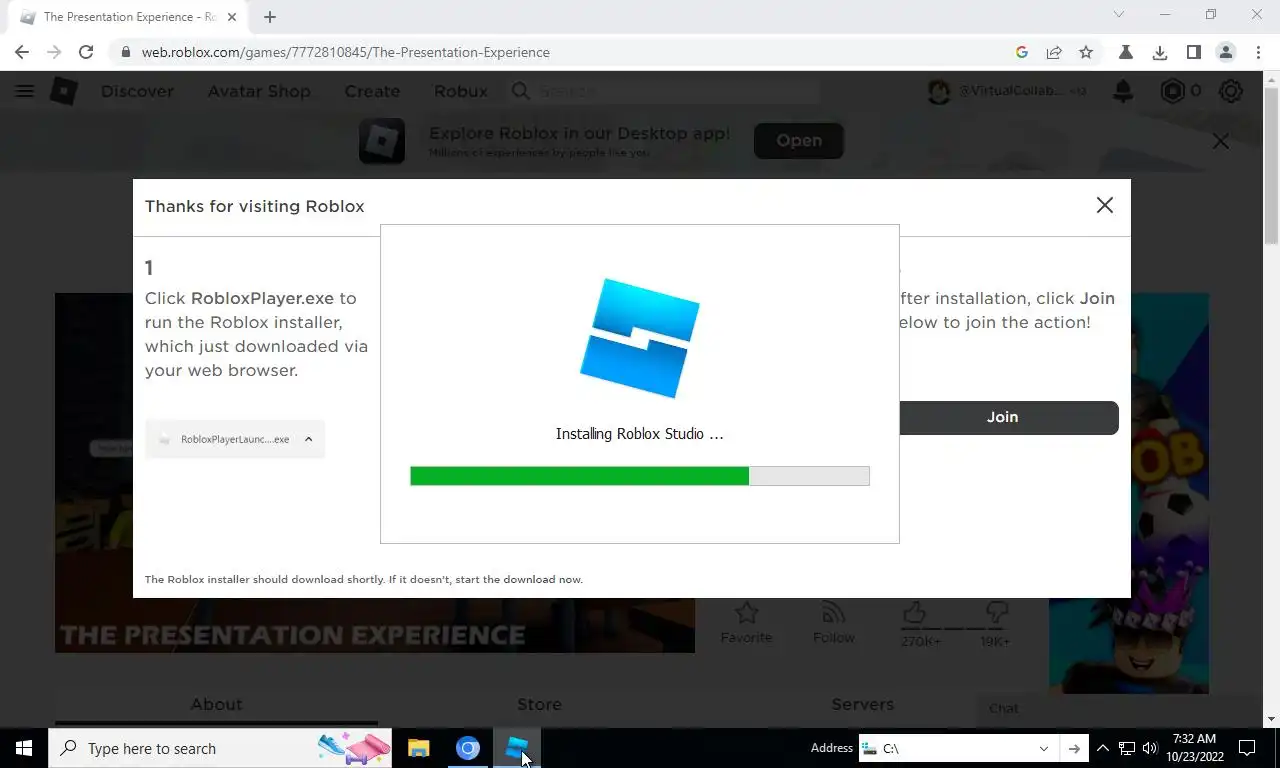Open Chrome three-dot menu
The height and width of the screenshot is (768, 1280).
pyautogui.click(x=1258, y=52)
